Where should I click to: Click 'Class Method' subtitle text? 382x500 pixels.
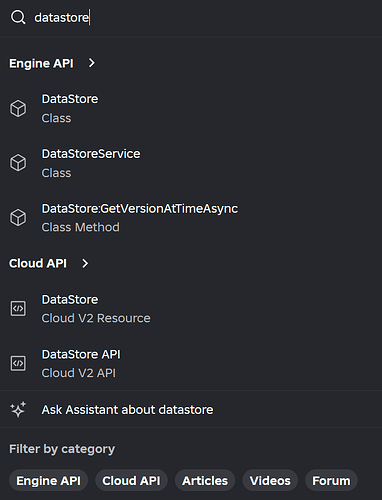click(x=80, y=227)
